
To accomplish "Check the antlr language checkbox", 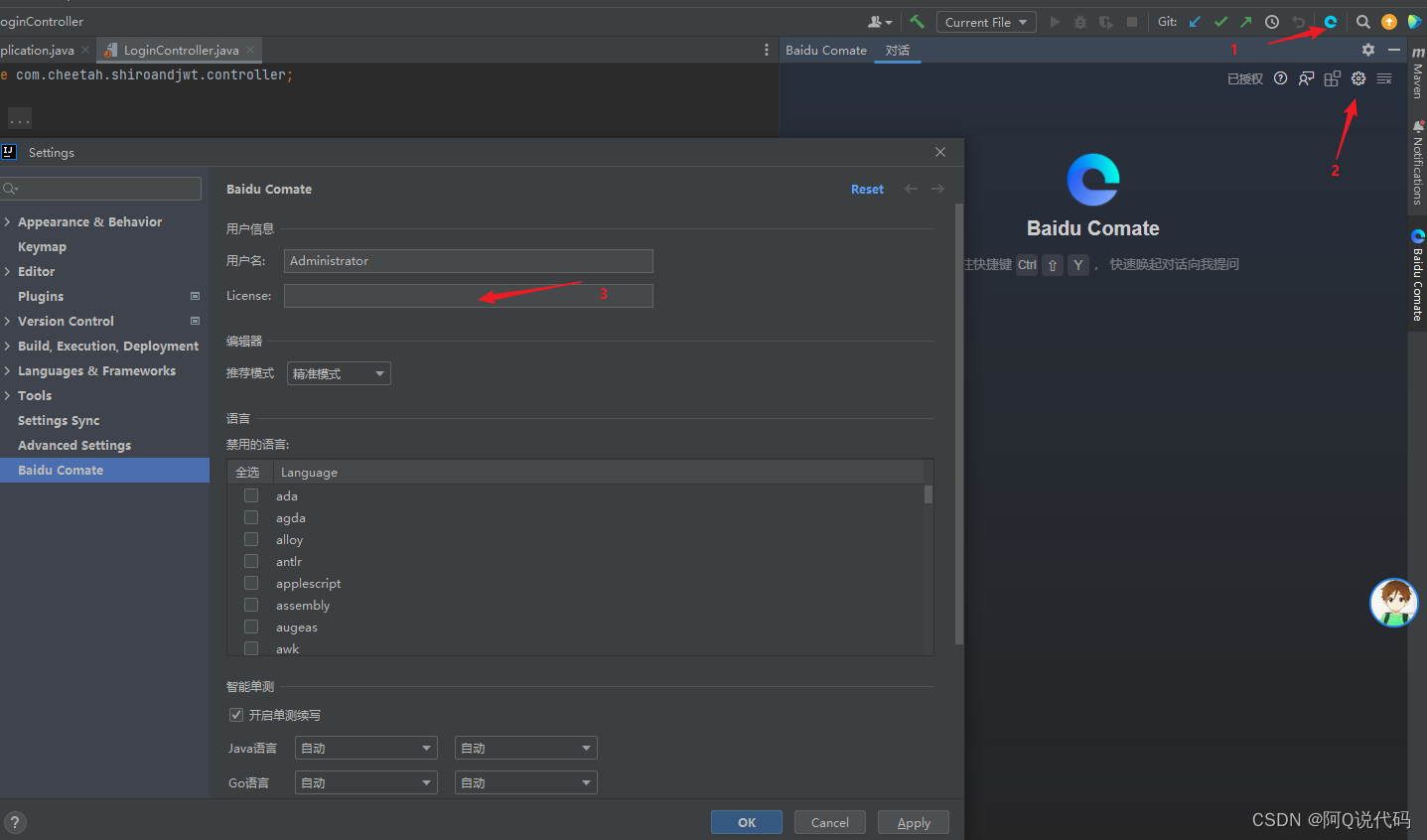I will pyautogui.click(x=251, y=561).
